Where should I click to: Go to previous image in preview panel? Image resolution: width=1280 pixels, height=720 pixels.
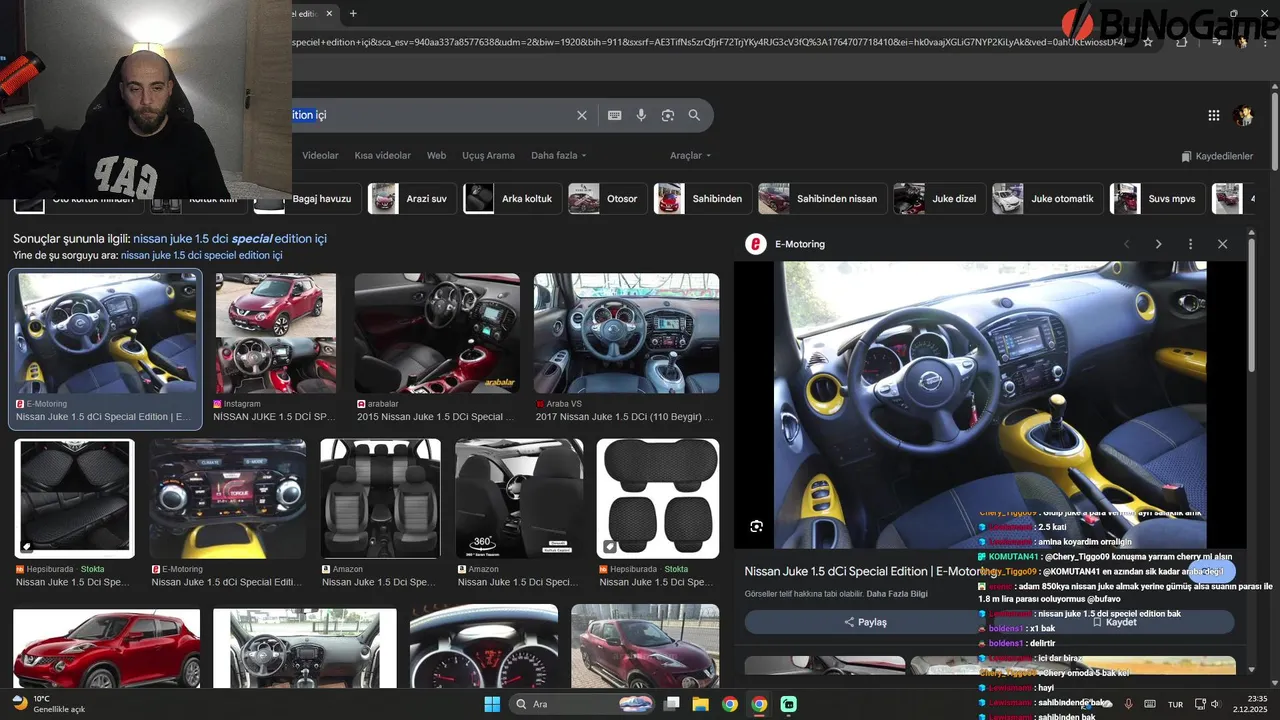[1126, 244]
